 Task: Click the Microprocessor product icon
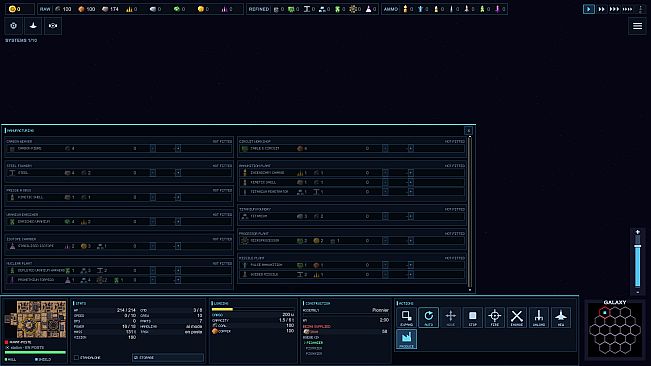click(x=245, y=241)
